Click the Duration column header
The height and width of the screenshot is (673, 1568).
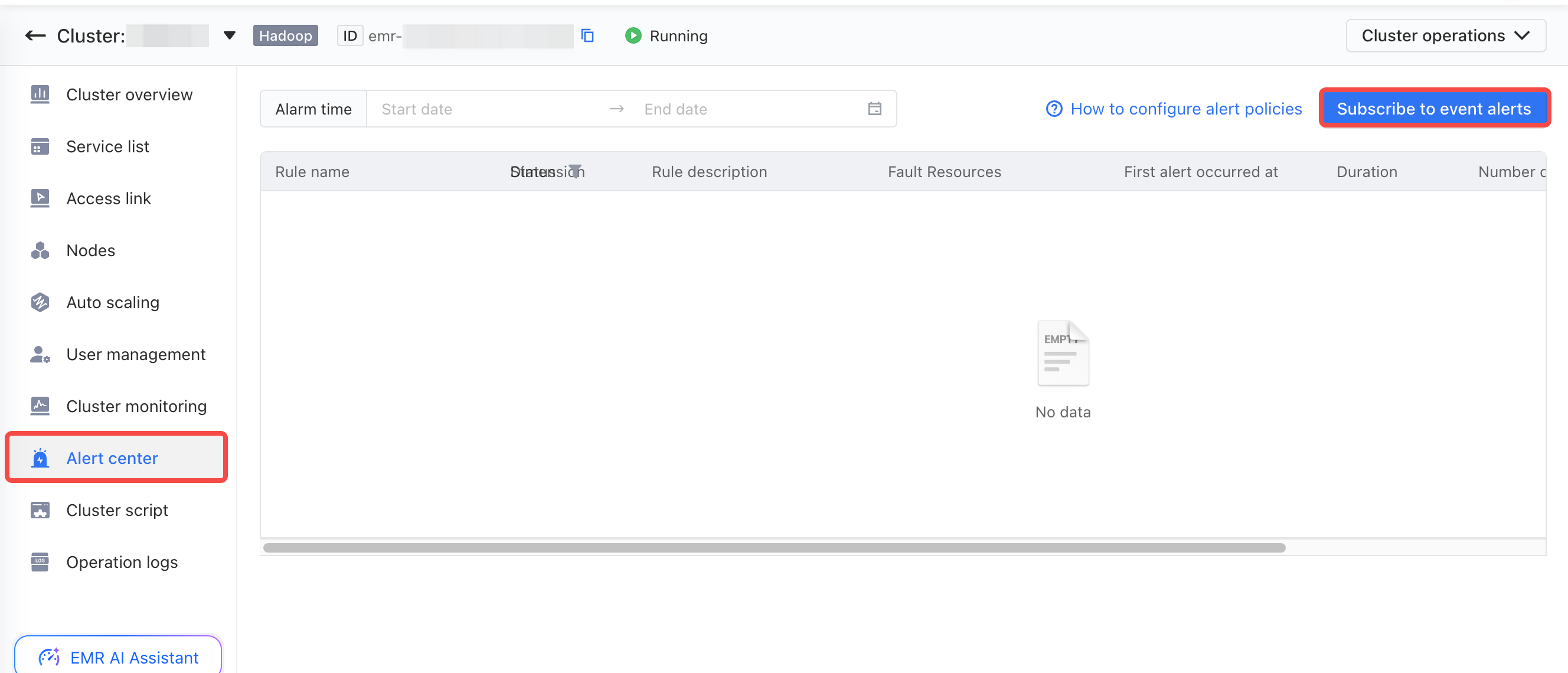point(1367,172)
